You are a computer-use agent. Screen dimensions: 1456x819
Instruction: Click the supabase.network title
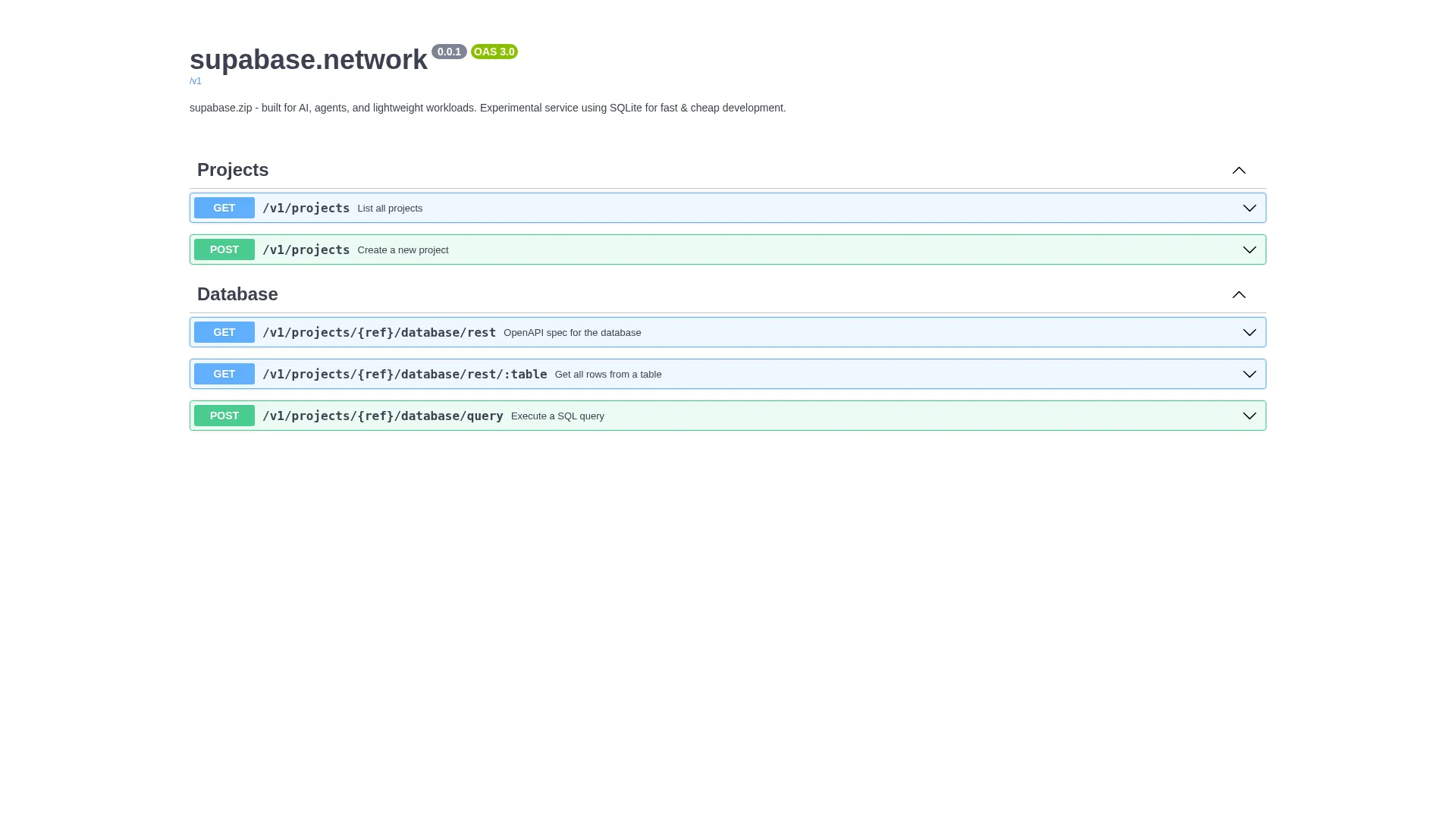[309, 59]
